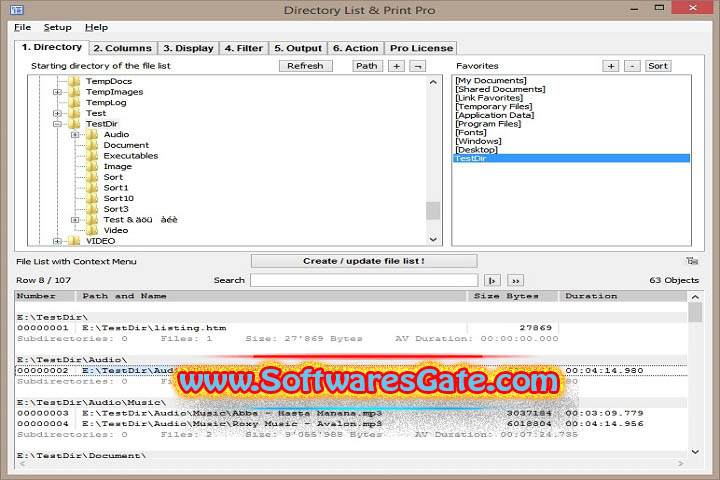Select [Program Files] in Favorites
The image size is (720, 480).
point(488,124)
